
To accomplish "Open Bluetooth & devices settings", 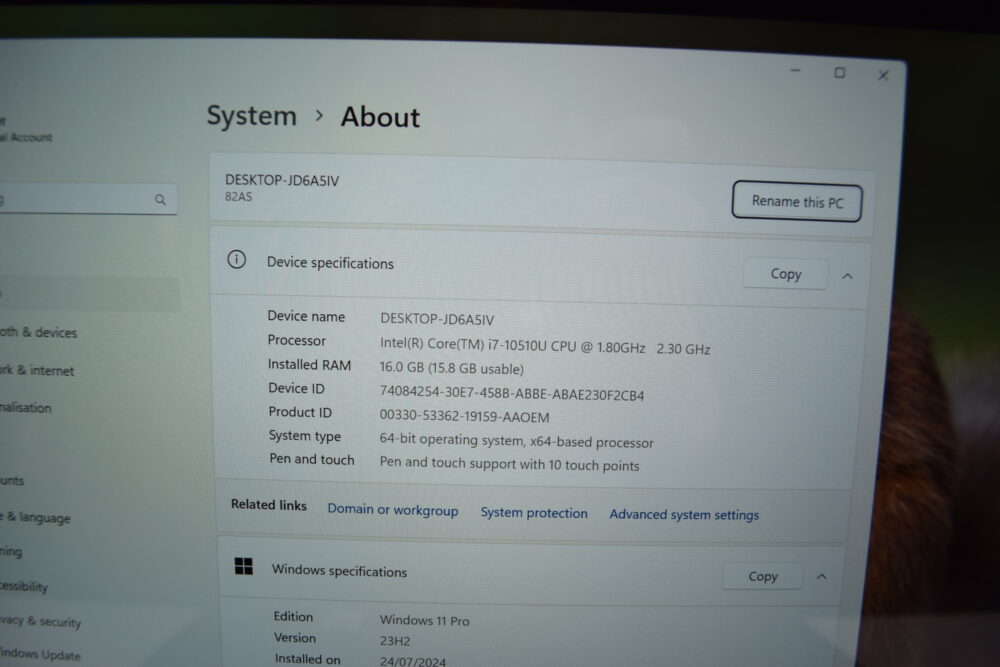I will (x=38, y=332).
